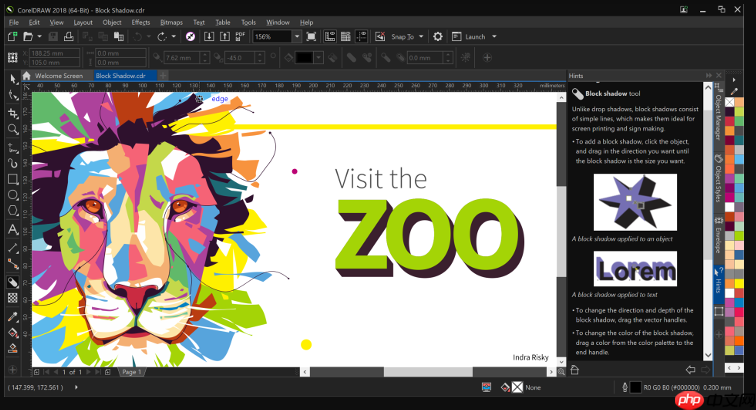Select the Ellipse tool

[x=13, y=195]
